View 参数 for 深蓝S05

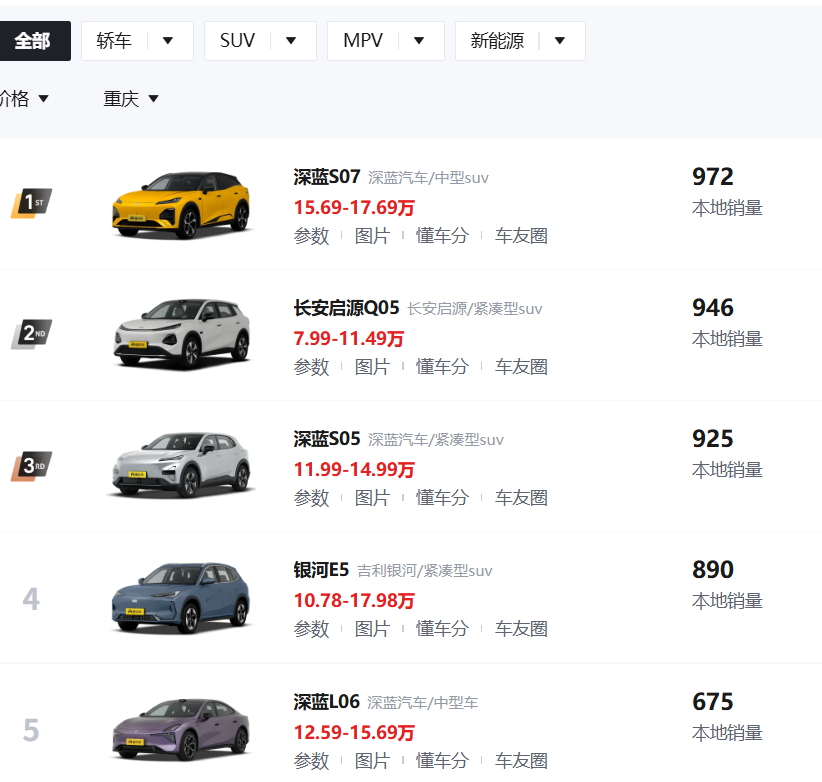click(x=311, y=498)
